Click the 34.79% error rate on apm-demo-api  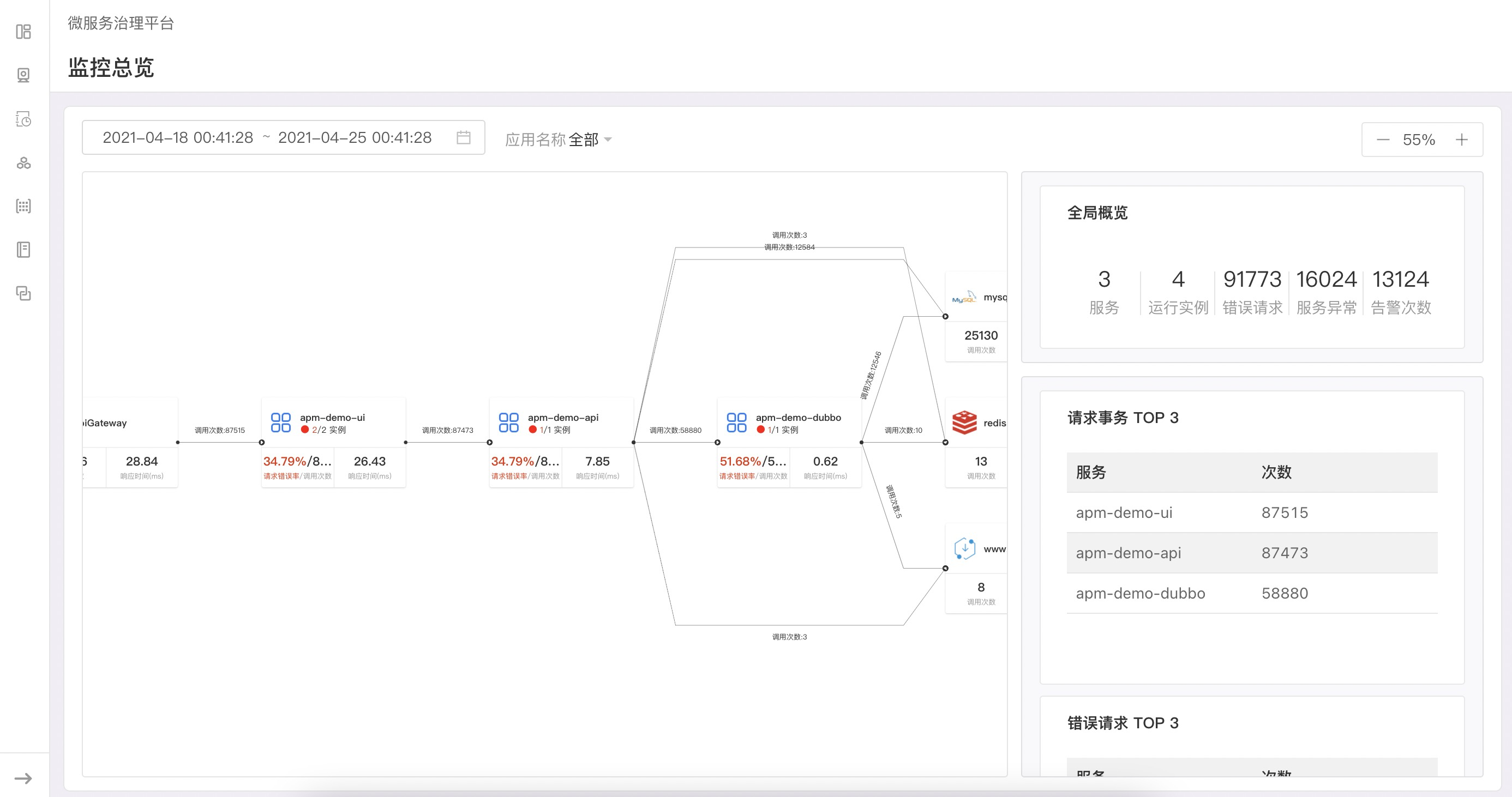click(x=512, y=461)
